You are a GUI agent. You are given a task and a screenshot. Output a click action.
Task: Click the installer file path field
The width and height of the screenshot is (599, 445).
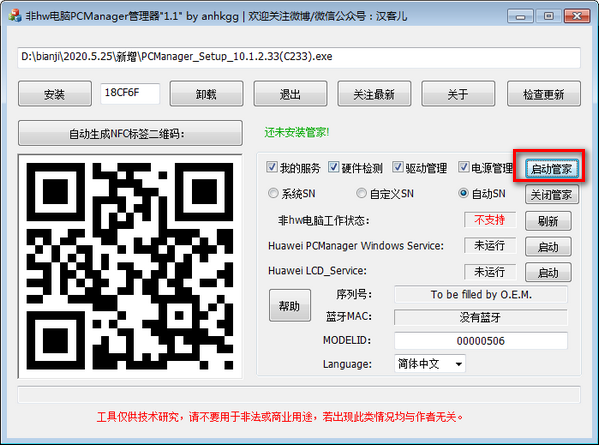point(299,57)
